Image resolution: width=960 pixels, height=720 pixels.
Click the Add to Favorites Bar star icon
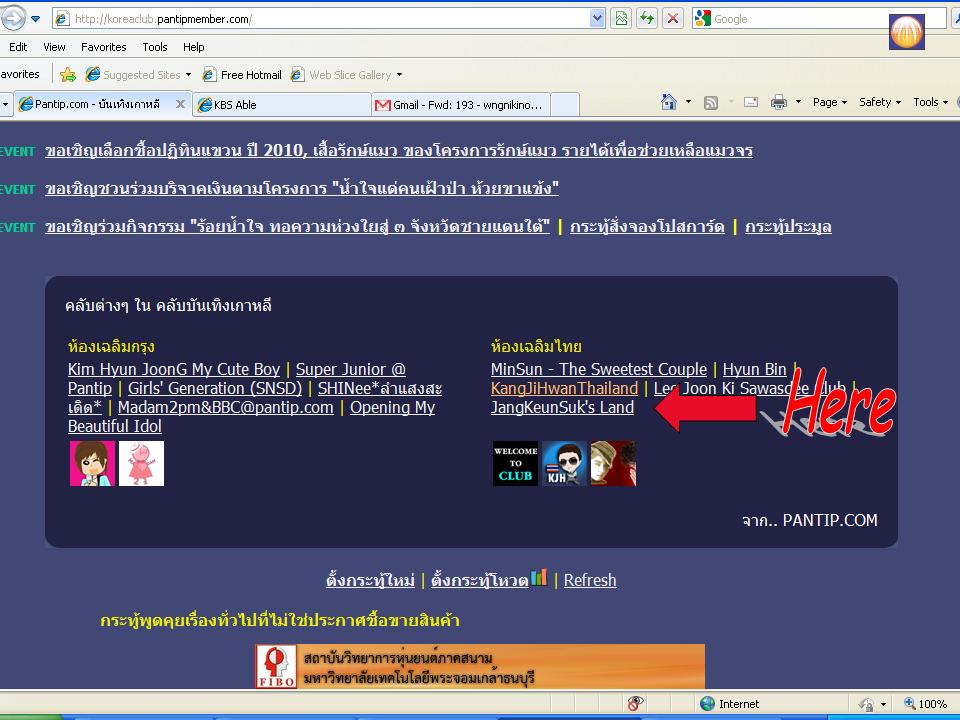coord(68,75)
